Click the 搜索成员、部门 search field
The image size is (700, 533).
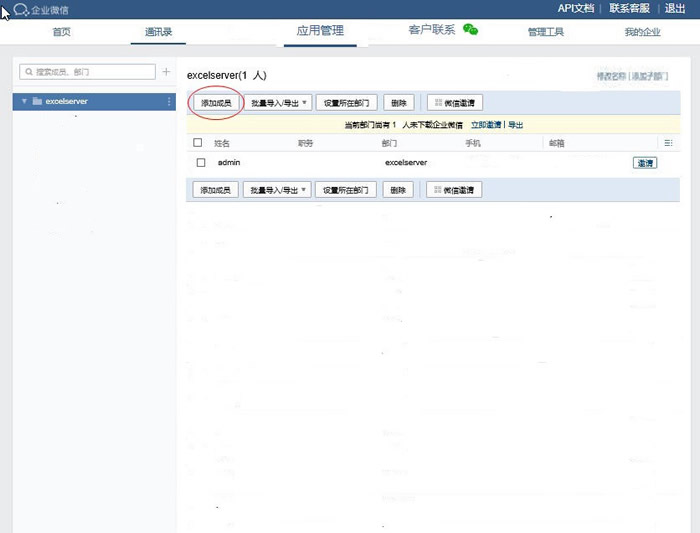(x=88, y=72)
